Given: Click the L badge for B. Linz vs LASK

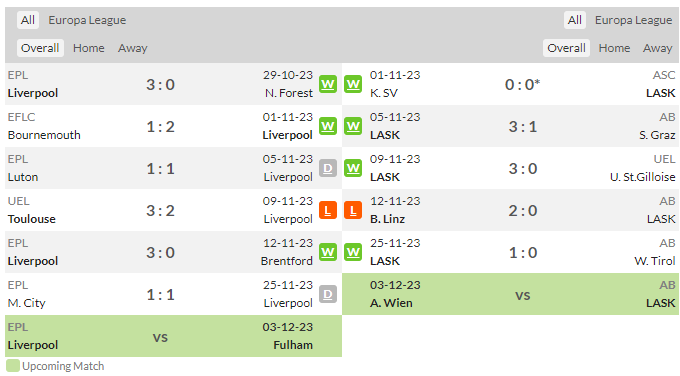Looking at the screenshot, I should pos(353,210).
